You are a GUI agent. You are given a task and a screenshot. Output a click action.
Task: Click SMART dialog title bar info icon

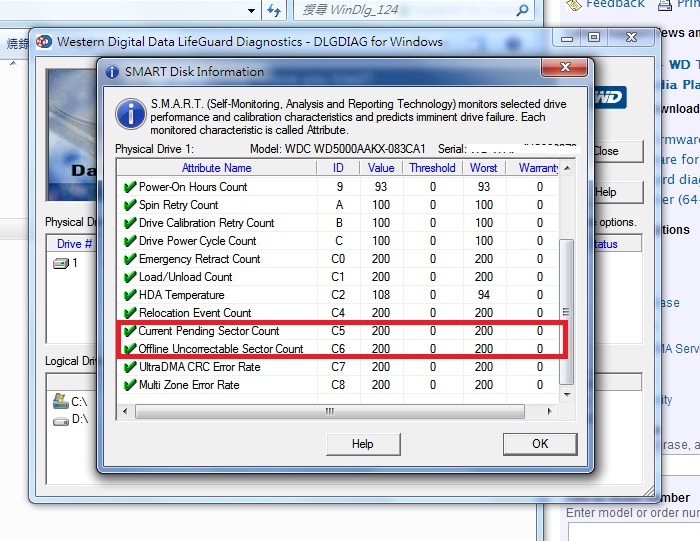pyautogui.click(x=112, y=71)
